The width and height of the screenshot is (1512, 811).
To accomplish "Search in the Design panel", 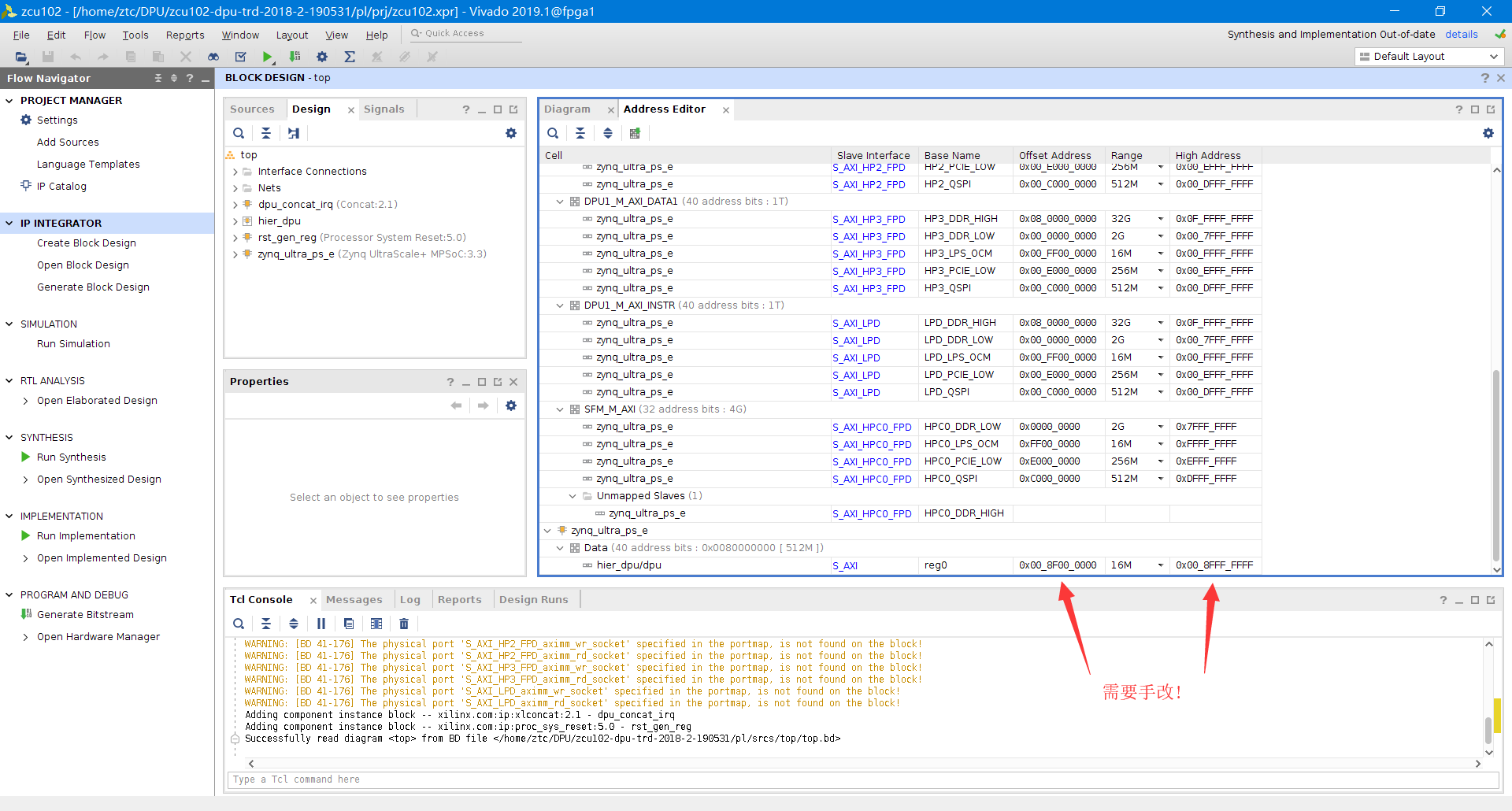I will [239, 133].
